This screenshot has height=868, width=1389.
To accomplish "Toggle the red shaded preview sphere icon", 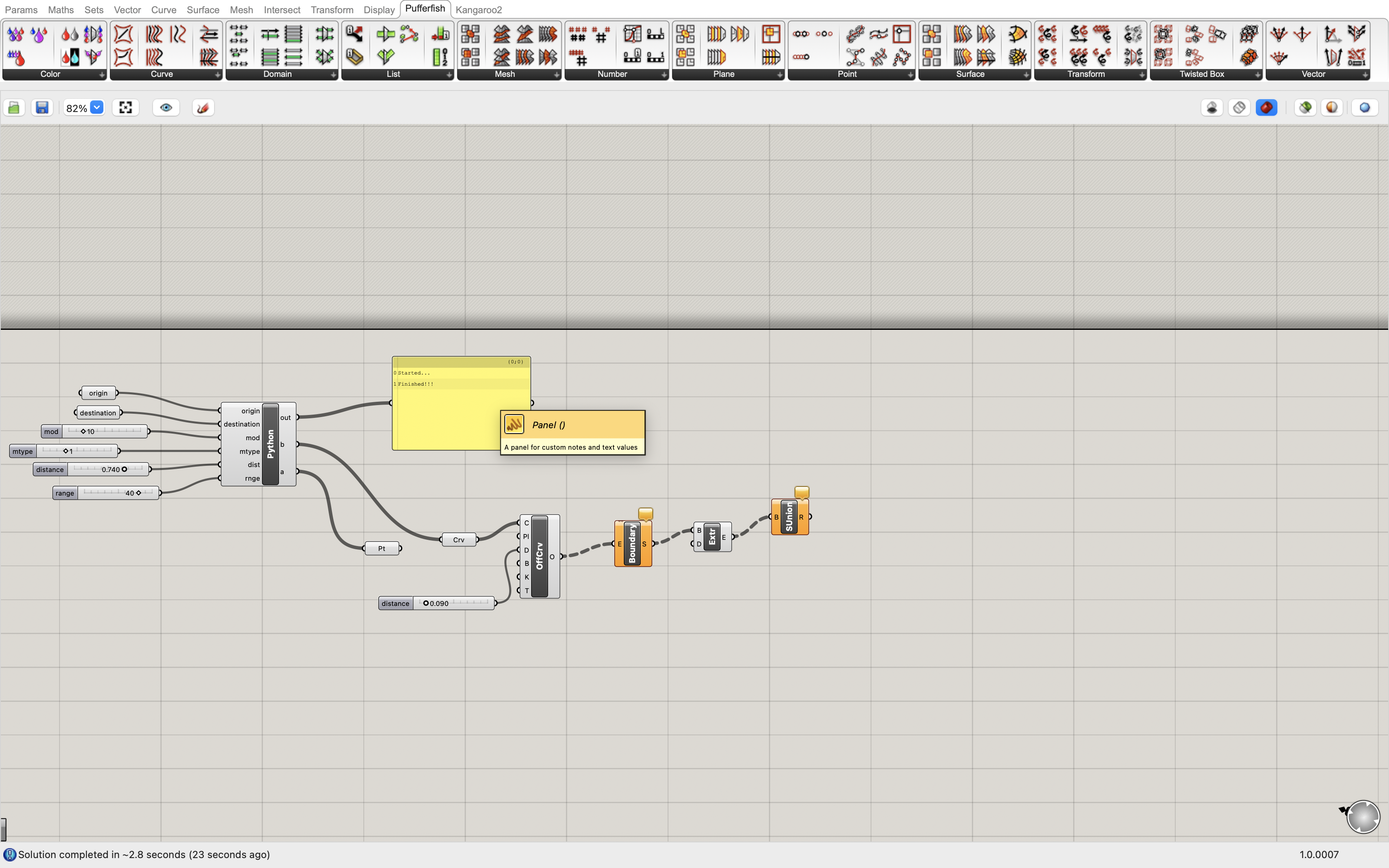I will click(1266, 107).
